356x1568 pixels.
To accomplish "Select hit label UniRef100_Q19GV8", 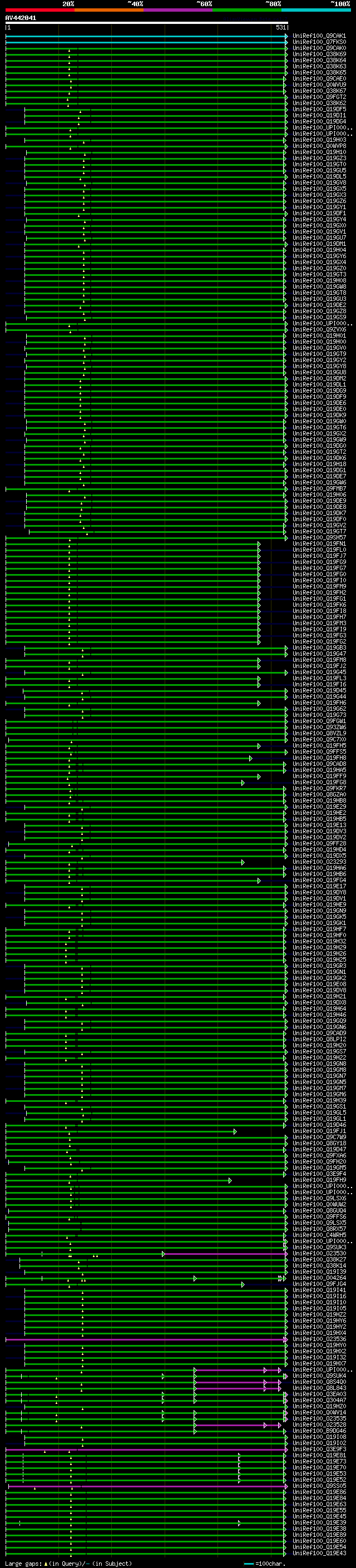I will point(319,183).
